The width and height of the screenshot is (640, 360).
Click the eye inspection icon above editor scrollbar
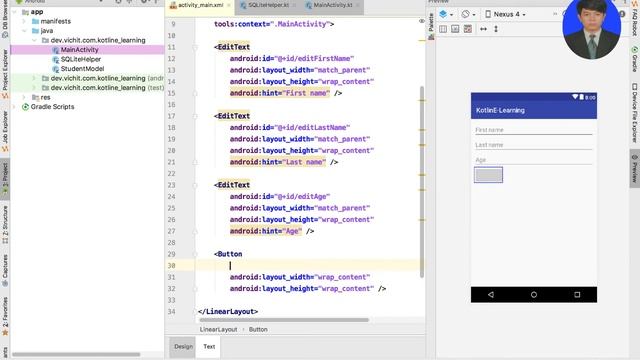[422, 21]
